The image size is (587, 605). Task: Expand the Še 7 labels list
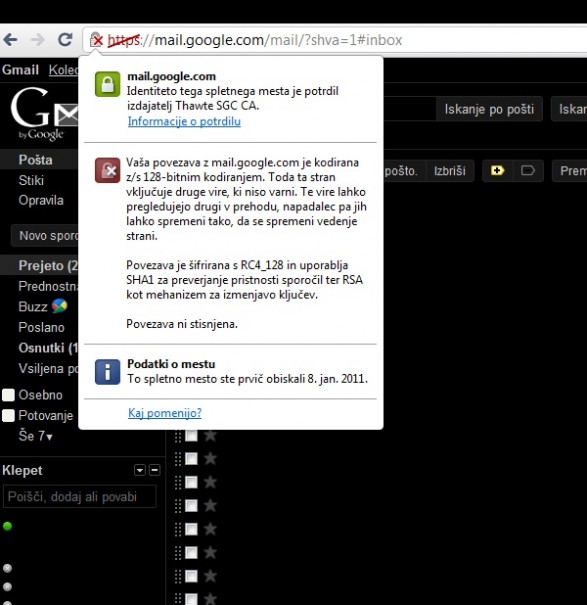click(x=36, y=436)
